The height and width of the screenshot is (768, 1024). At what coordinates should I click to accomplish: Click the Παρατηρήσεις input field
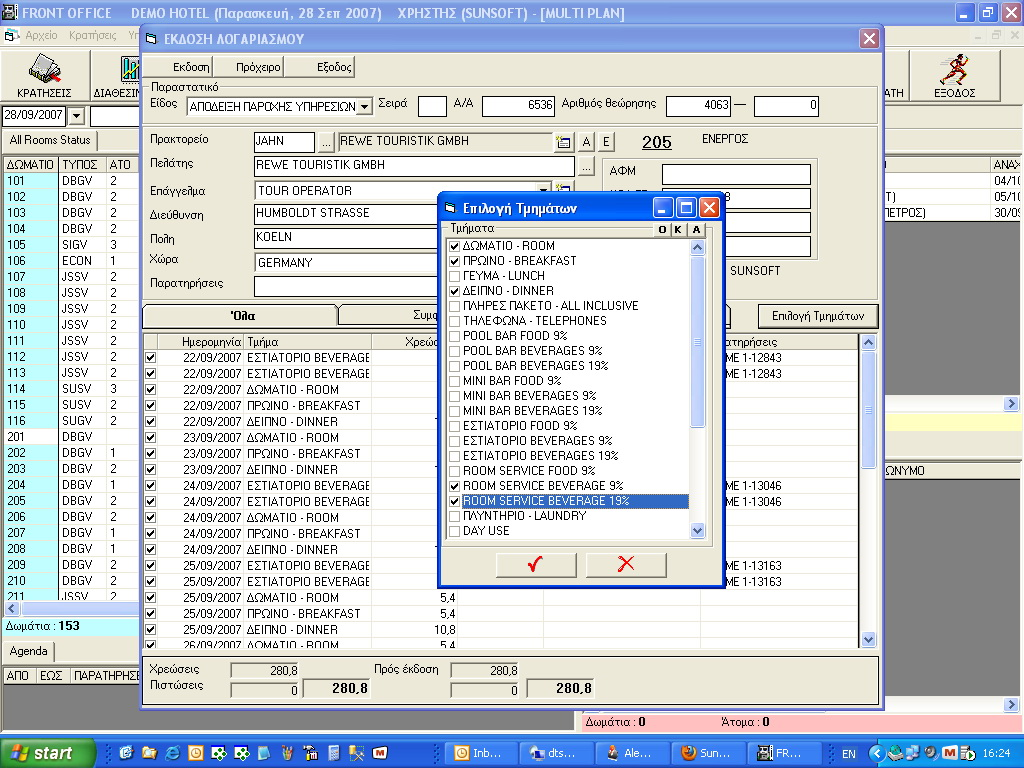[346, 285]
